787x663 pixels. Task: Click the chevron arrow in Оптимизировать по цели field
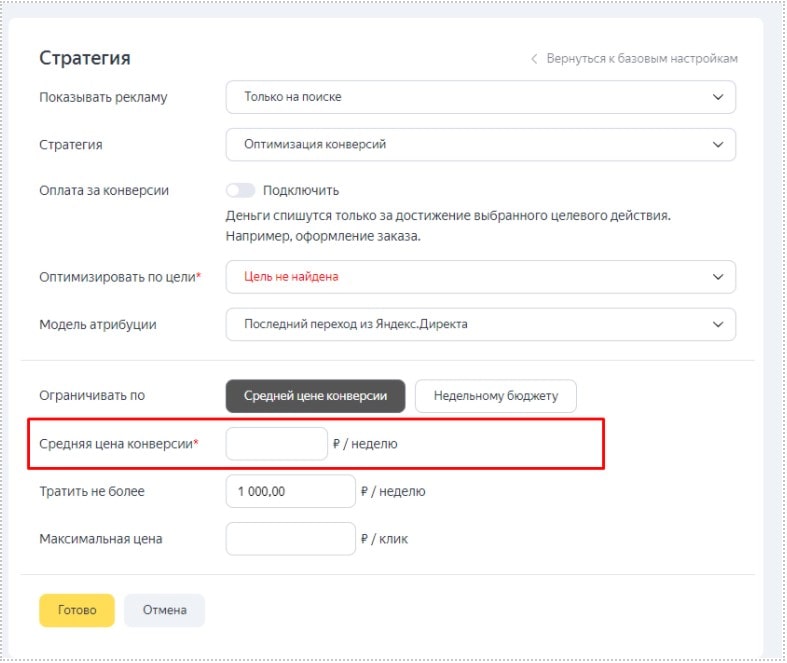click(x=717, y=277)
